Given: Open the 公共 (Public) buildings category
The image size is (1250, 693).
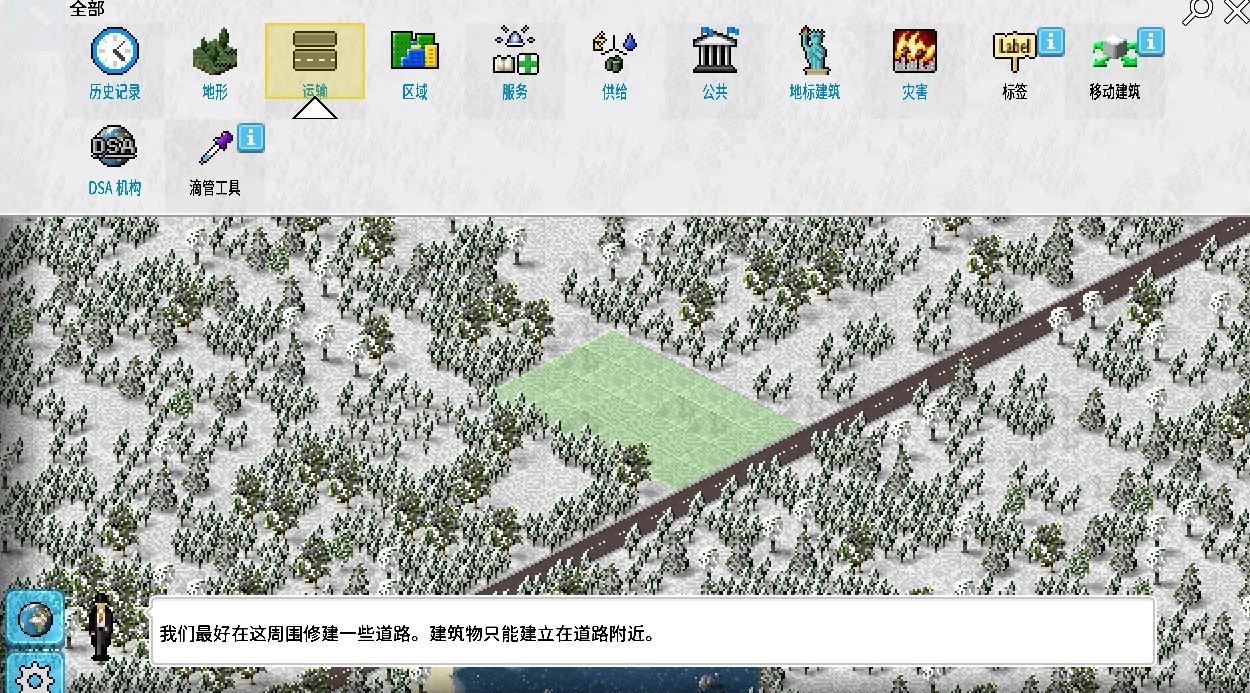Looking at the screenshot, I should tap(714, 53).
